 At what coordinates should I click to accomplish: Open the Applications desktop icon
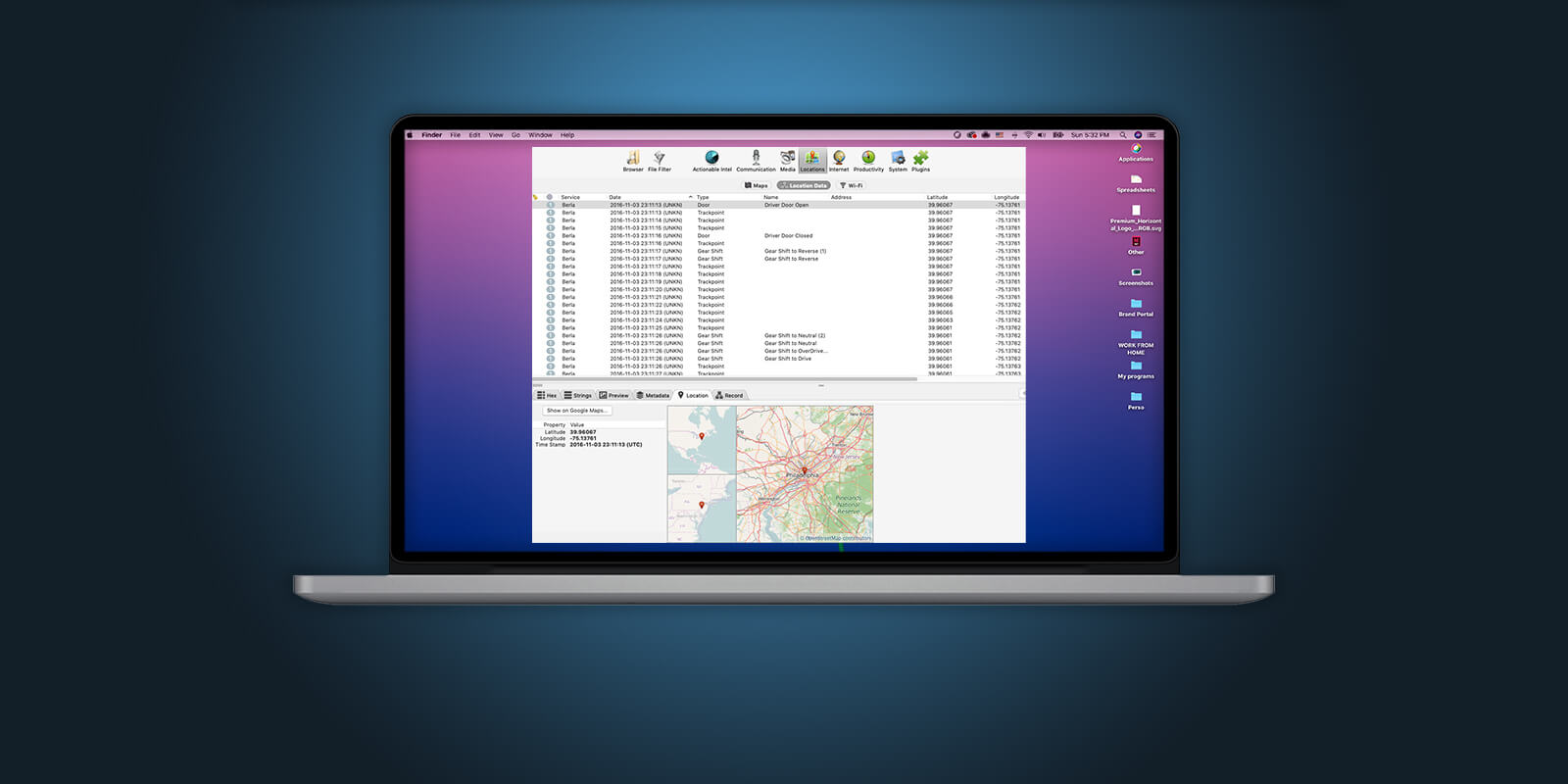pyautogui.click(x=1136, y=153)
